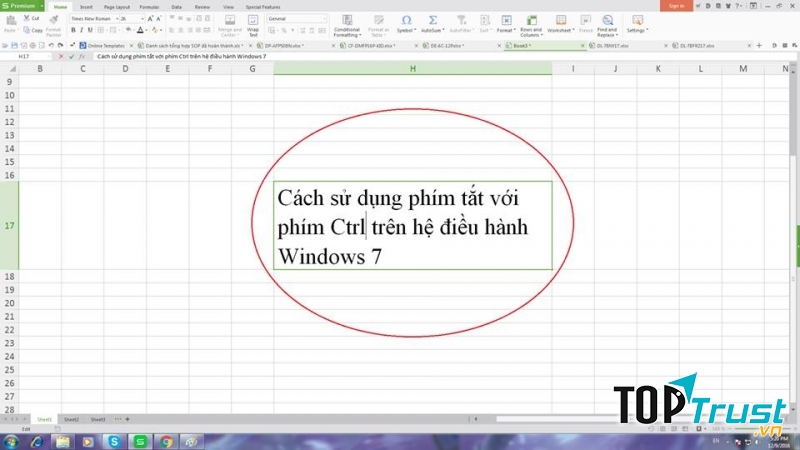Open Find and Replace
The image size is (800, 450).
tap(607, 26)
